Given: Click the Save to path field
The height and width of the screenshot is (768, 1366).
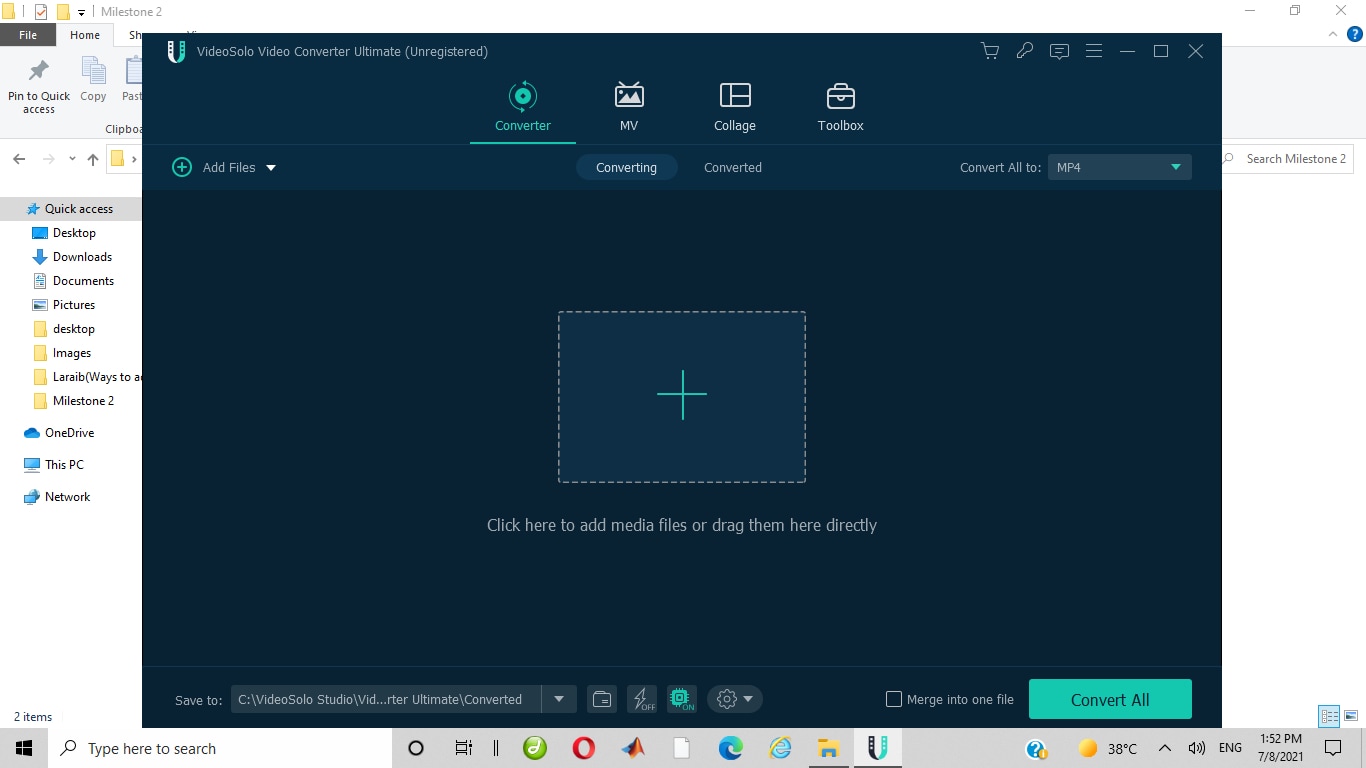Looking at the screenshot, I should coord(386,699).
